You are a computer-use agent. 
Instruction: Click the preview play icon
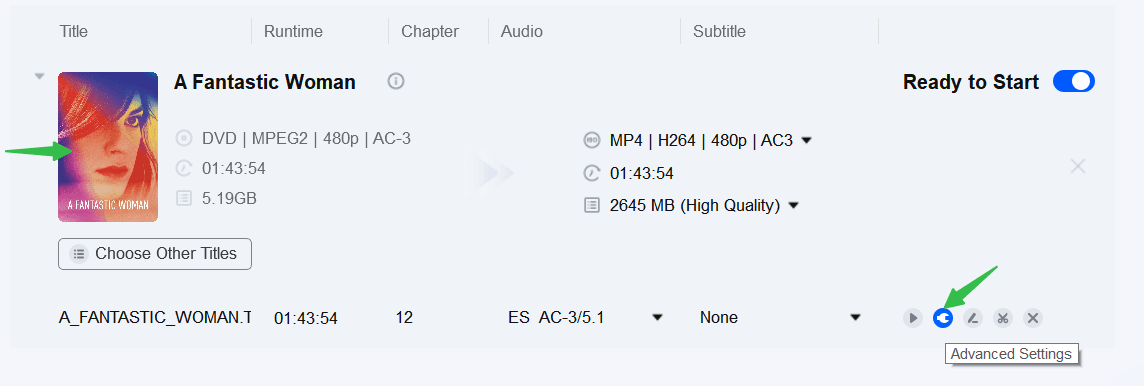tap(913, 317)
